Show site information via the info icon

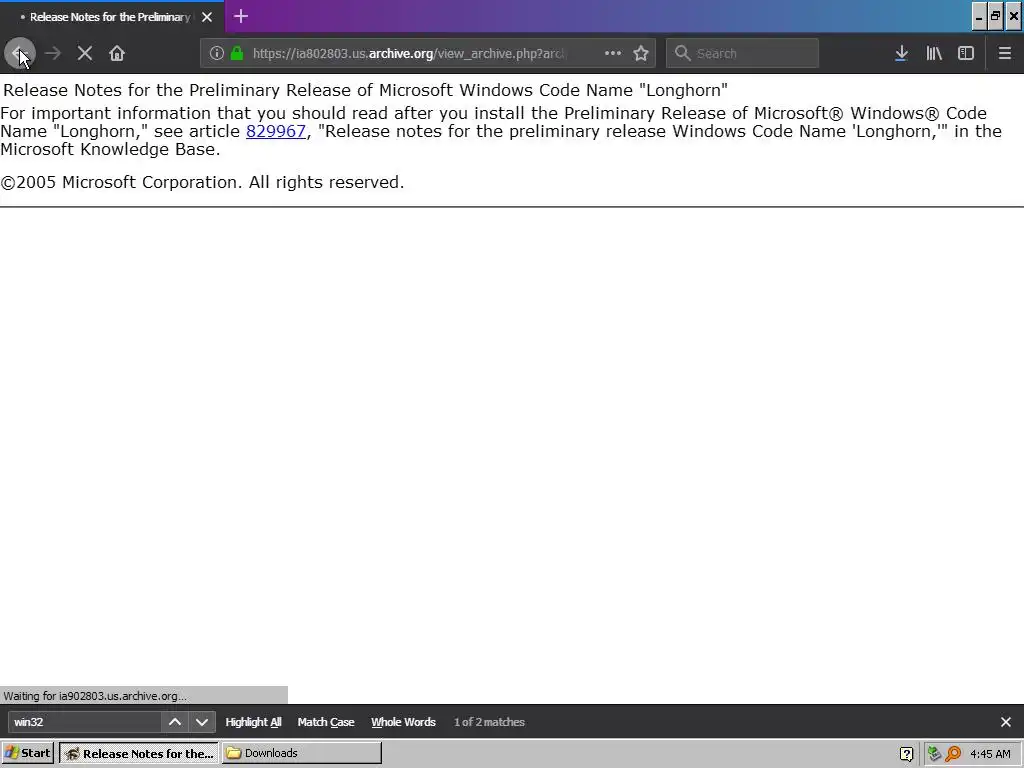[217, 54]
